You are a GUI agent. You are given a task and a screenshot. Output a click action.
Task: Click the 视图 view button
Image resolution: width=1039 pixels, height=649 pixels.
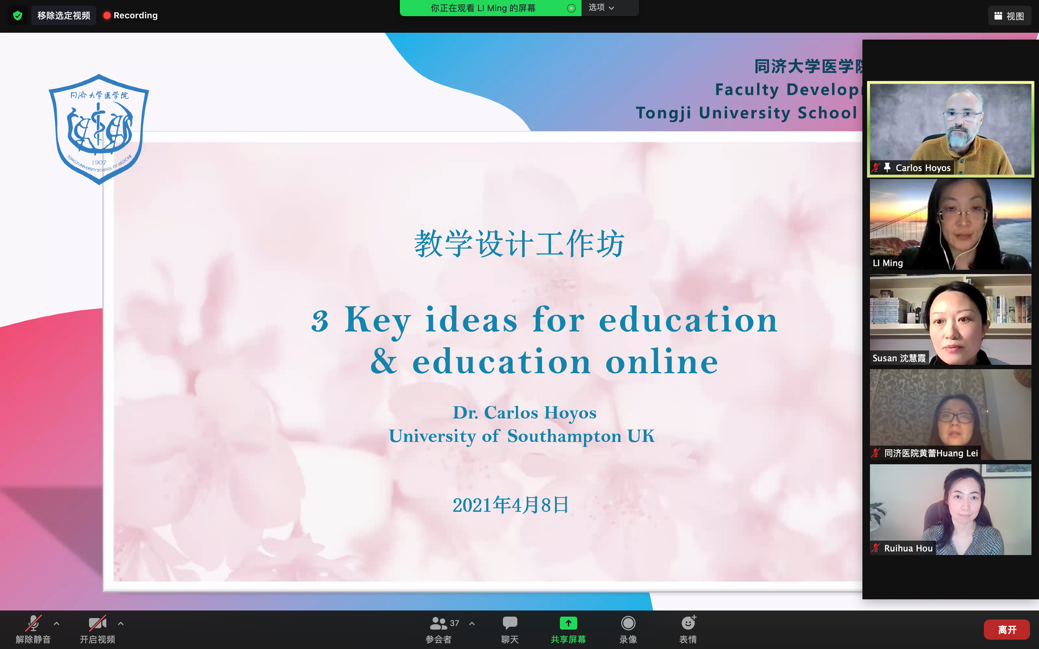coord(1009,16)
